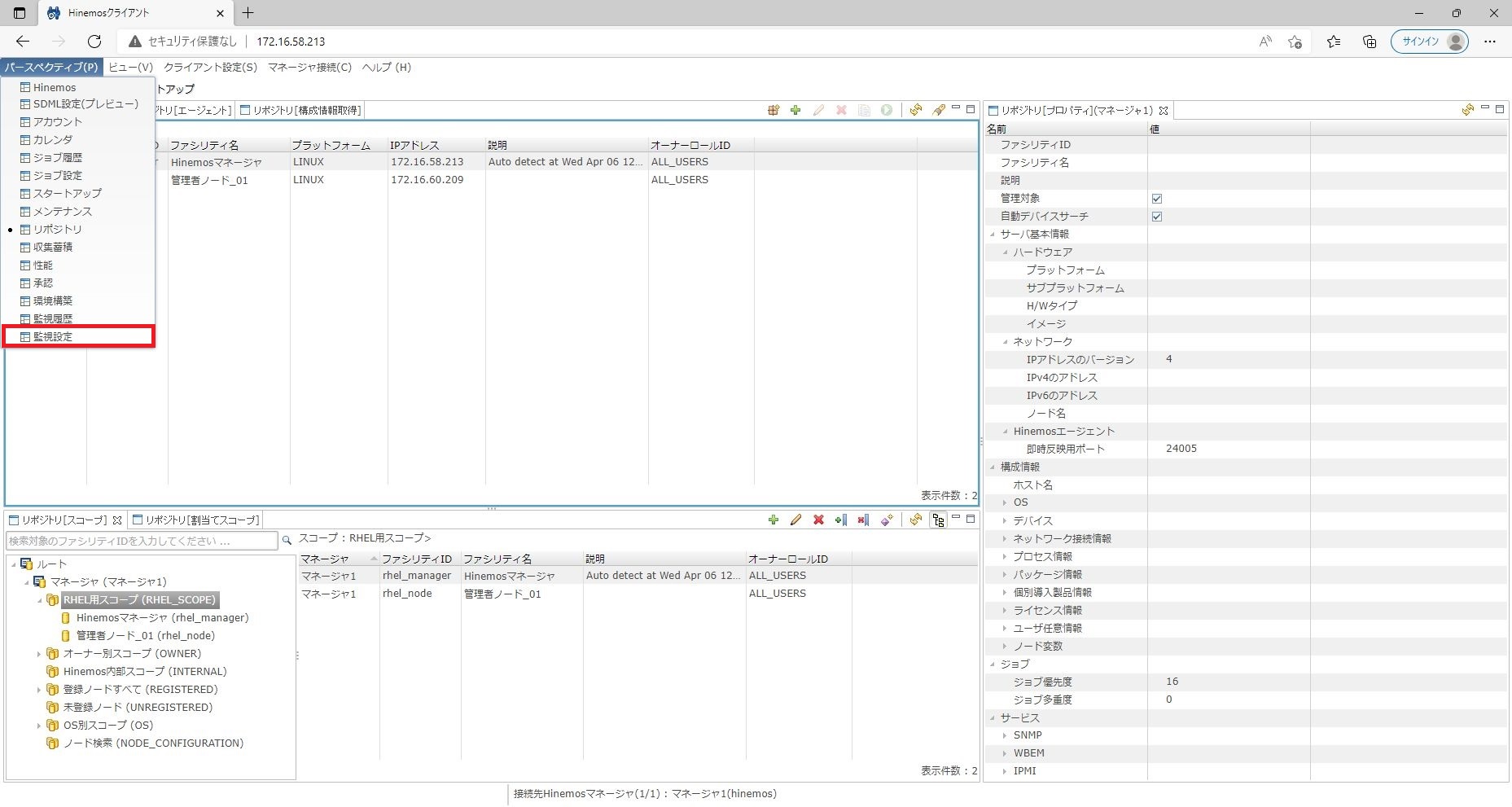The width and height of the screenshot is (1512, 807).
Task: Toggle the 自動デバイスサーチ checkbox
Action: (1157, 217)
